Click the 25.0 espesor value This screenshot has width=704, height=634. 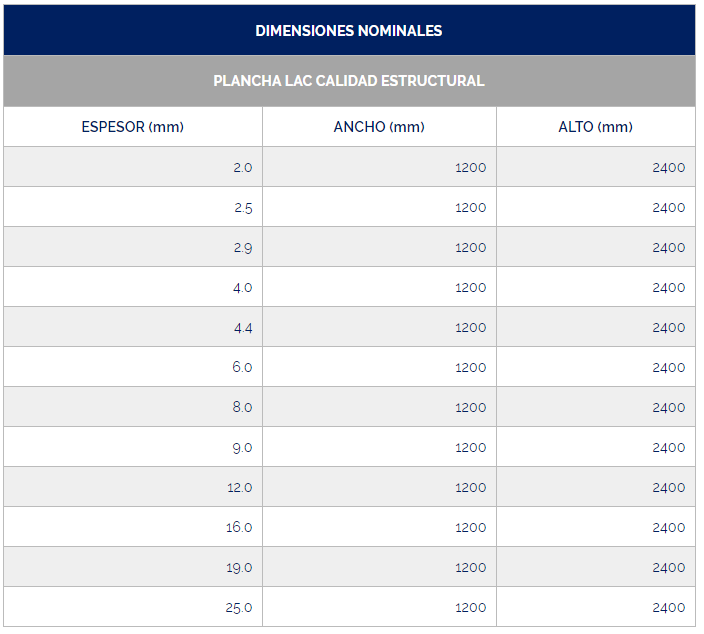click(239, 607)
